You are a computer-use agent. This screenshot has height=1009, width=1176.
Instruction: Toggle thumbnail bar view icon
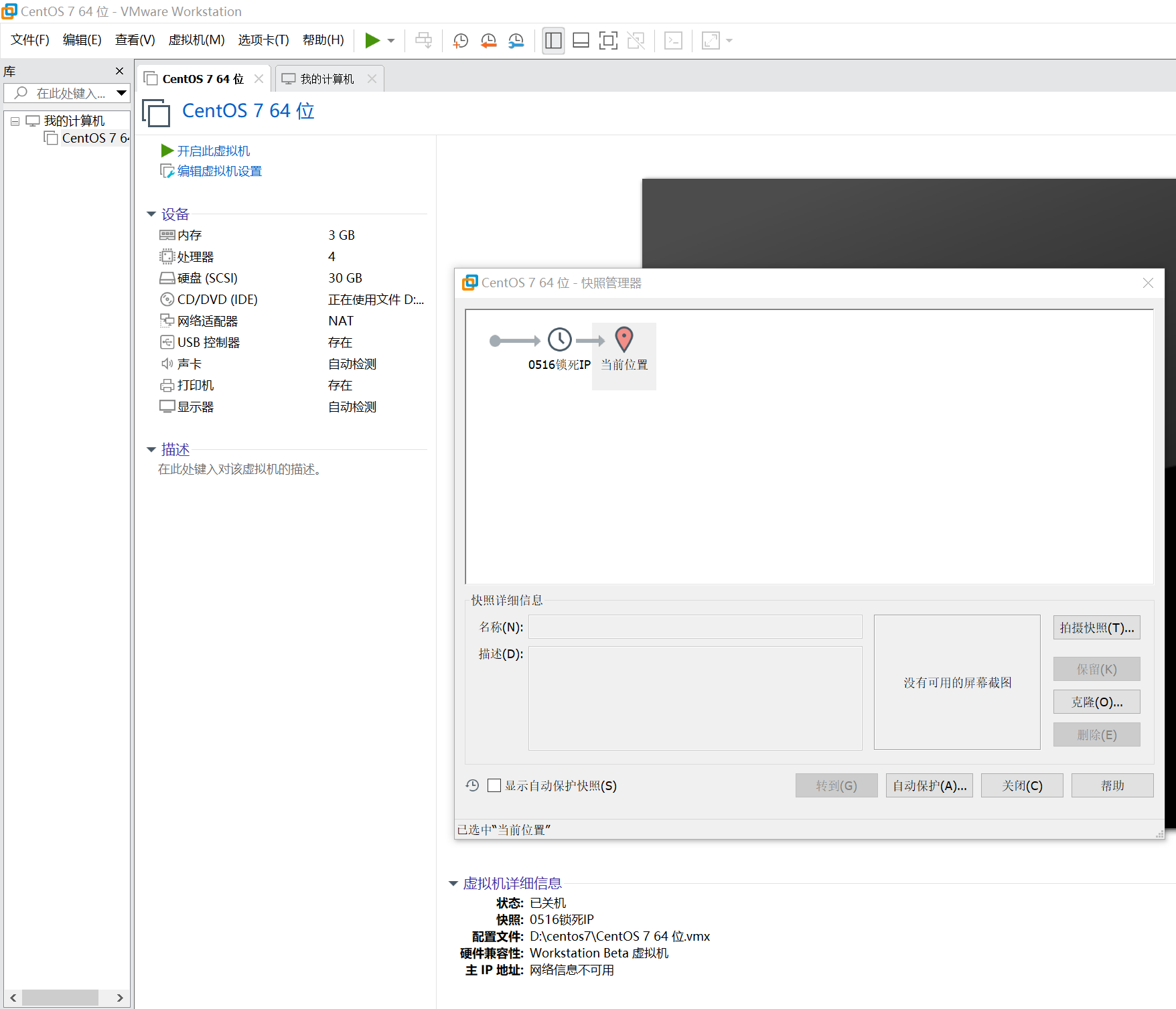(x=581, y=41)
